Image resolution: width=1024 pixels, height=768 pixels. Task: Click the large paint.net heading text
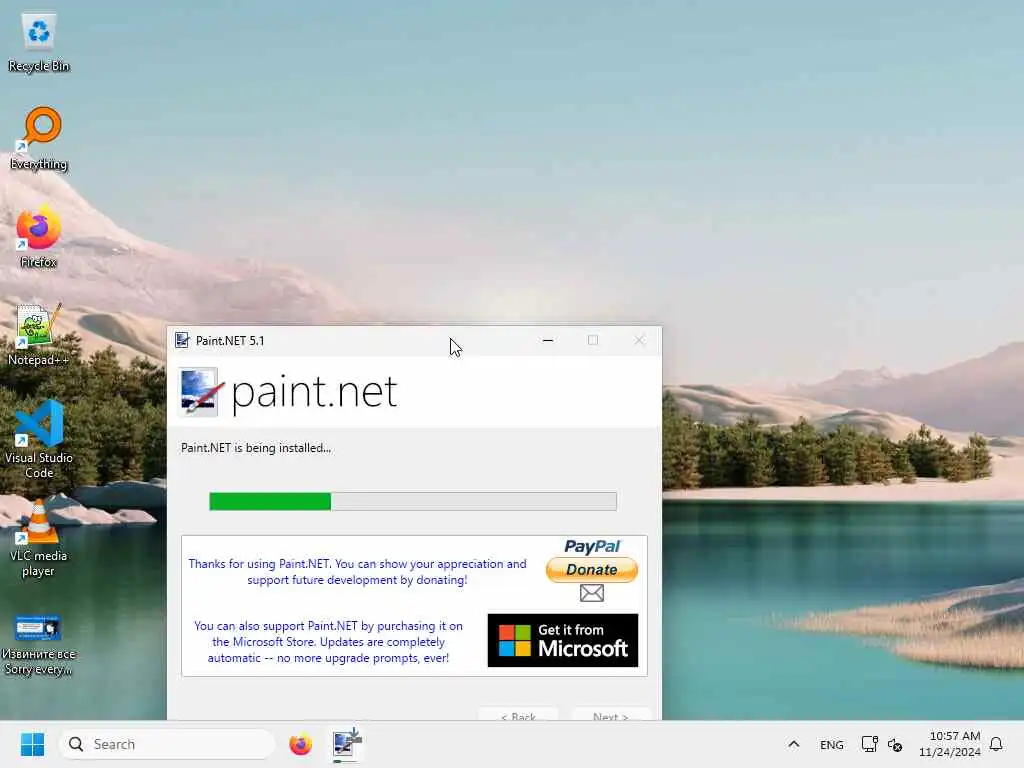[x=314, y=392]
